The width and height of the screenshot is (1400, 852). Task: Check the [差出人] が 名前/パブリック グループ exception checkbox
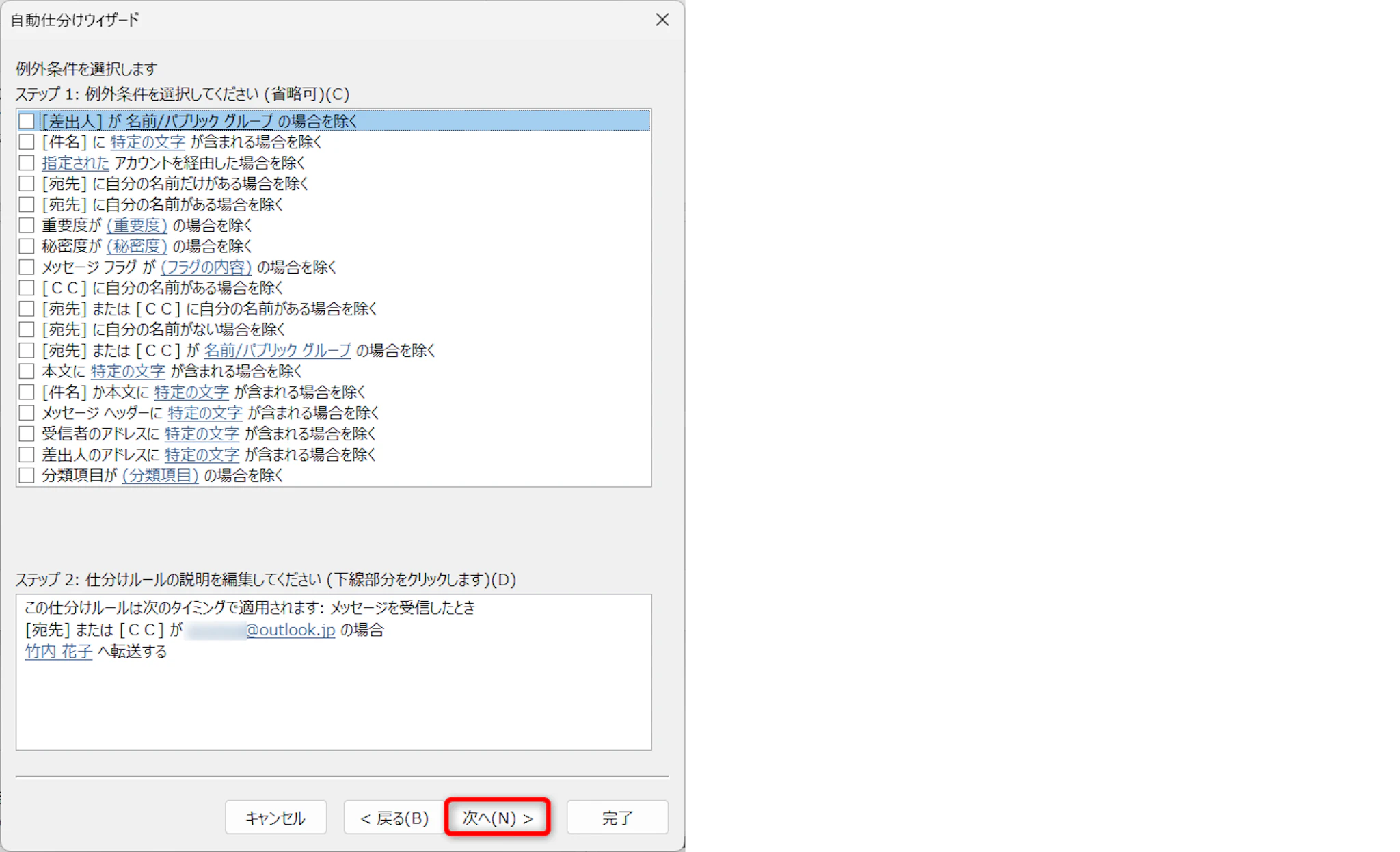click(27, 121)
